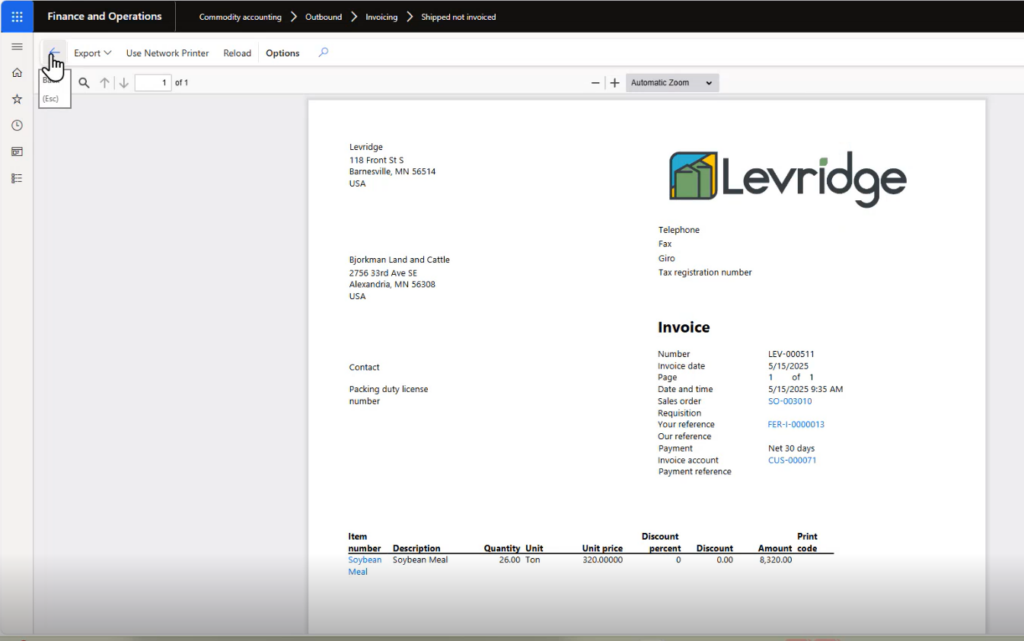Screen dimensions: 1024x641
Task: Click Alexandria, MN 56308 address line
Action: pos(392,285)
